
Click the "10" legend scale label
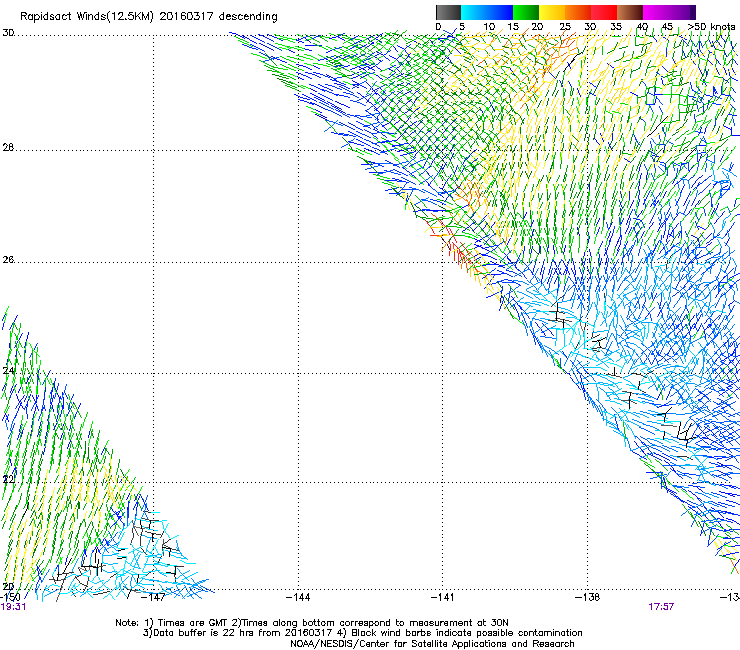[489, 26]
